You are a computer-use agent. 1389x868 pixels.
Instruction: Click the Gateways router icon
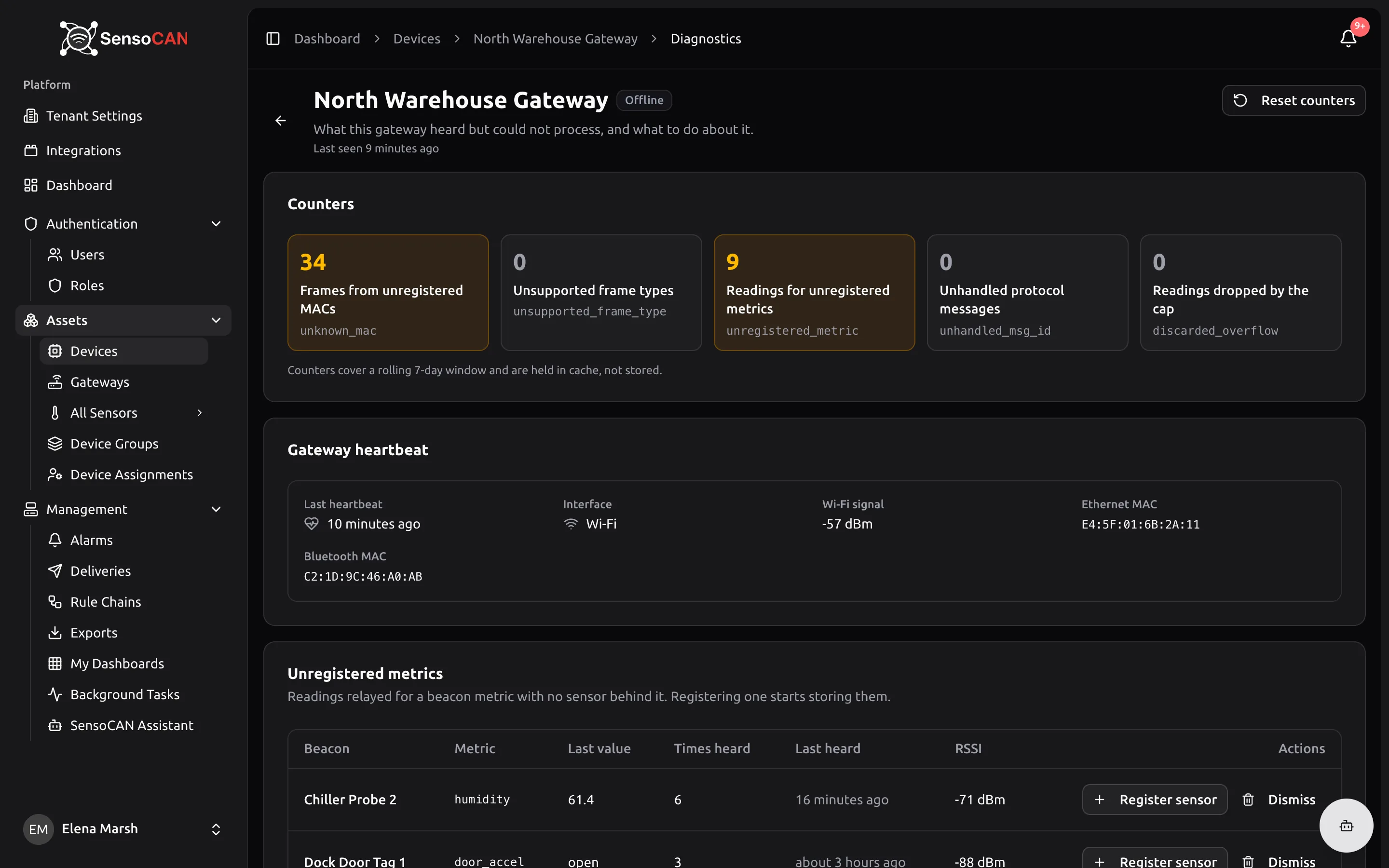point(55,382)
